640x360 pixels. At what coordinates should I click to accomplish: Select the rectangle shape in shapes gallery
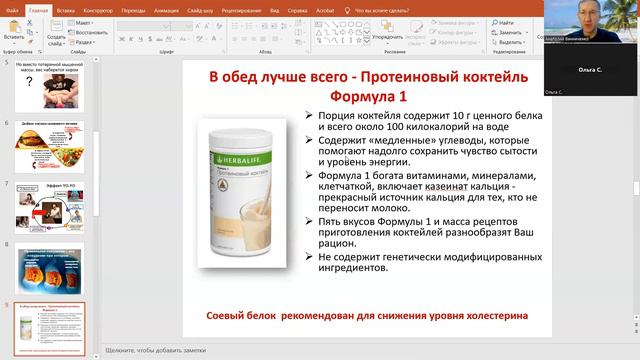[x=343, y=24]
